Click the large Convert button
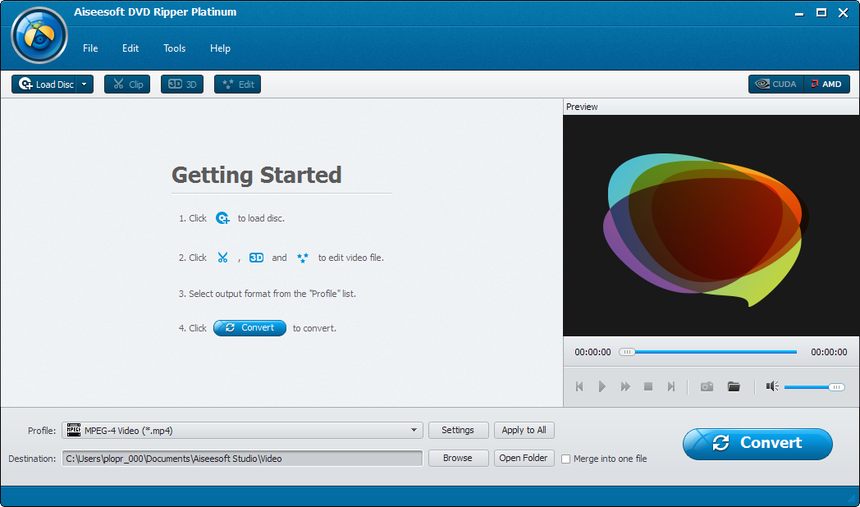This screenshot has width=860, height=507. 757,443
